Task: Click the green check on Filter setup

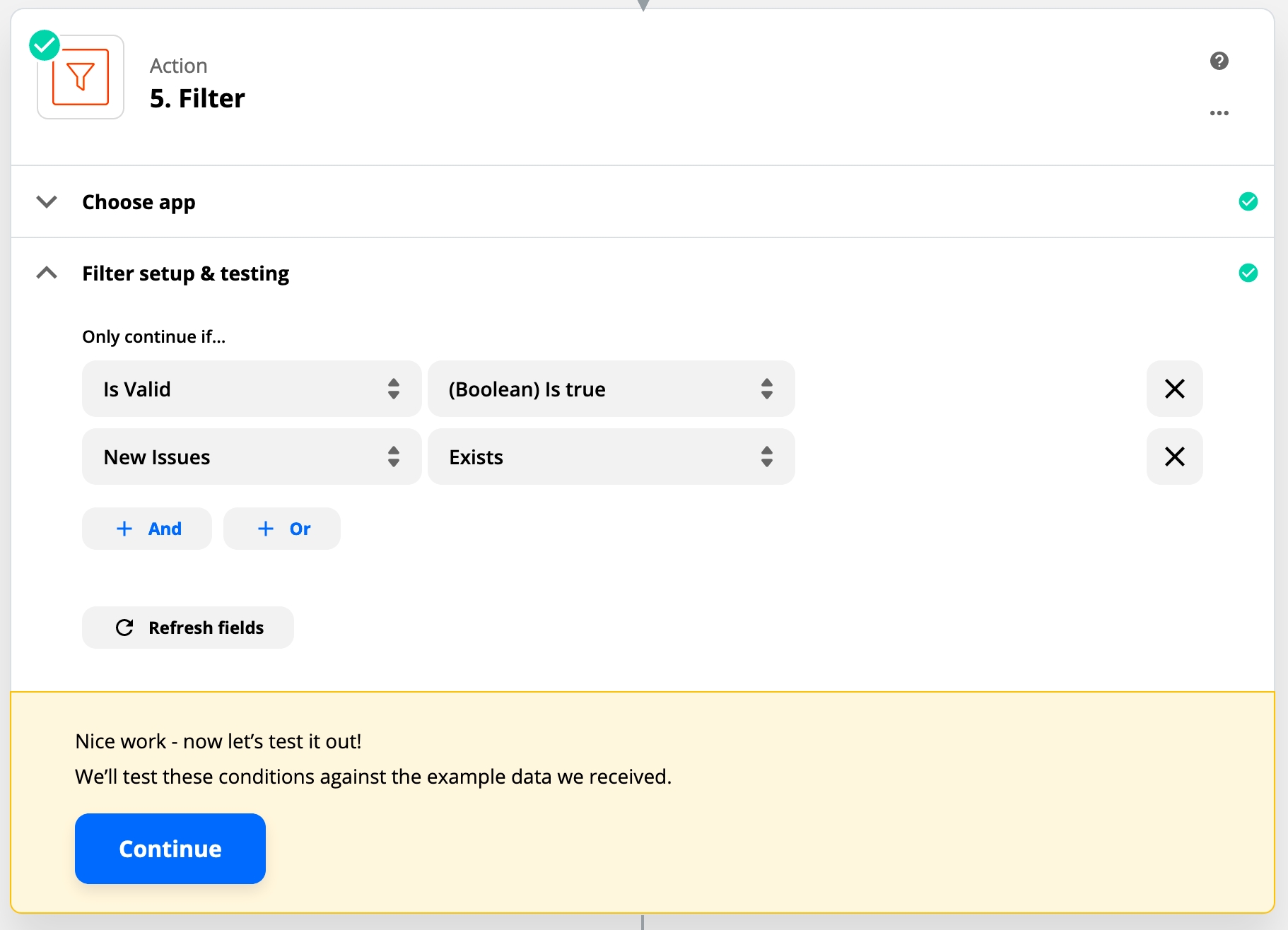Action: (x=1248, y=273)
